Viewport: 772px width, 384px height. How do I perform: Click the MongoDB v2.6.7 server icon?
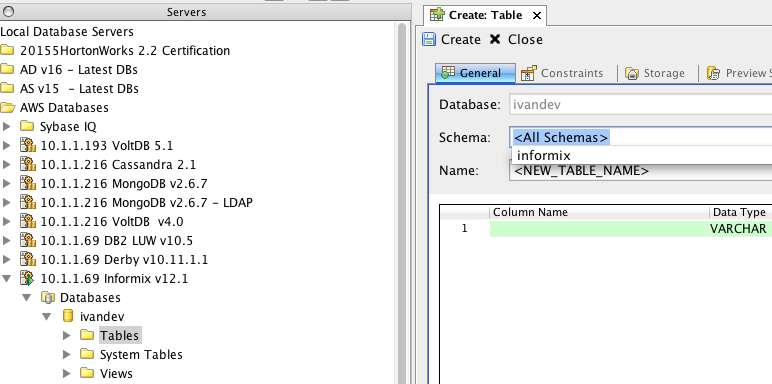pos(28,183)
